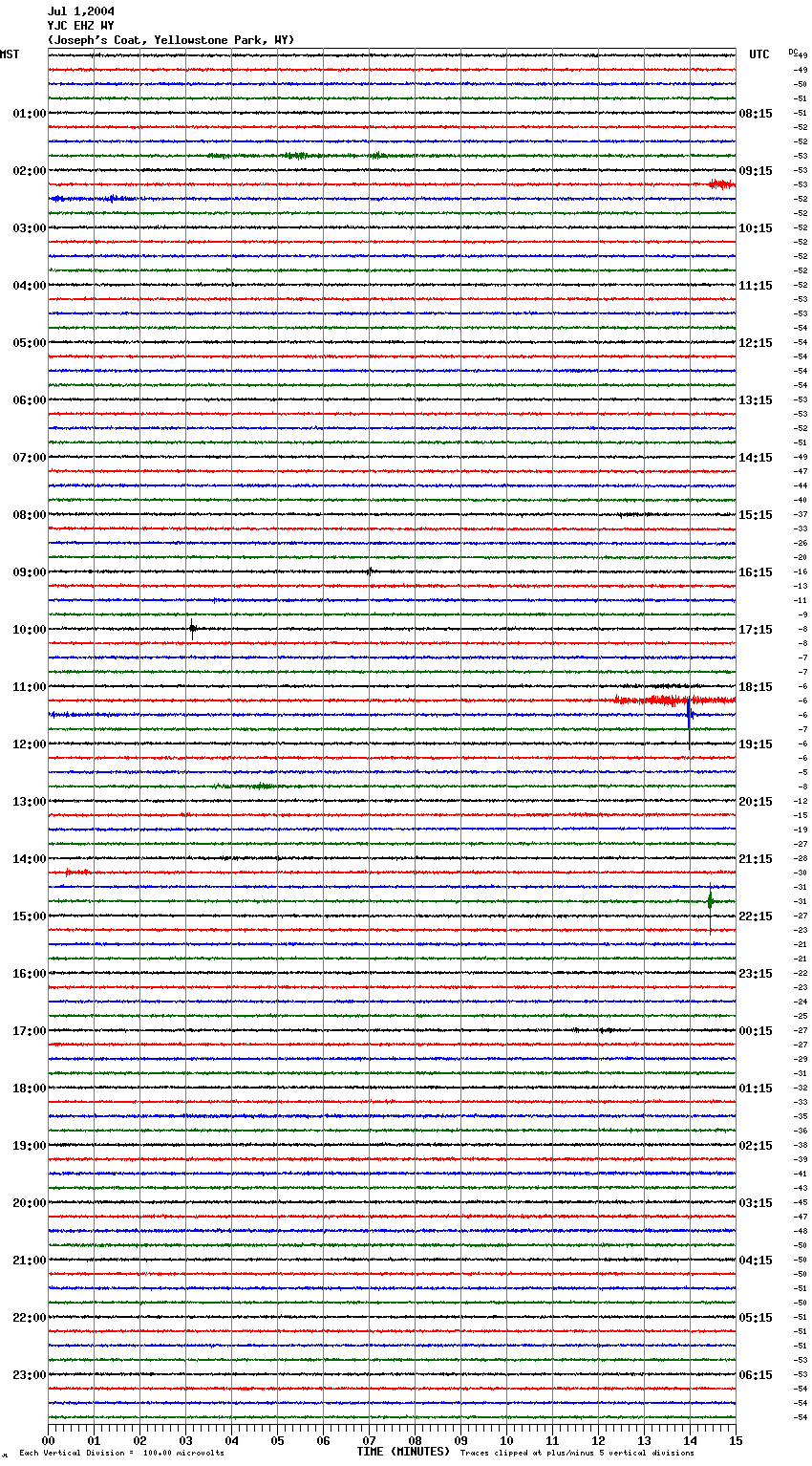Click the 22:15 UTC time label
The height and width of the screenshot is (1466, 812).
(756, 916)
